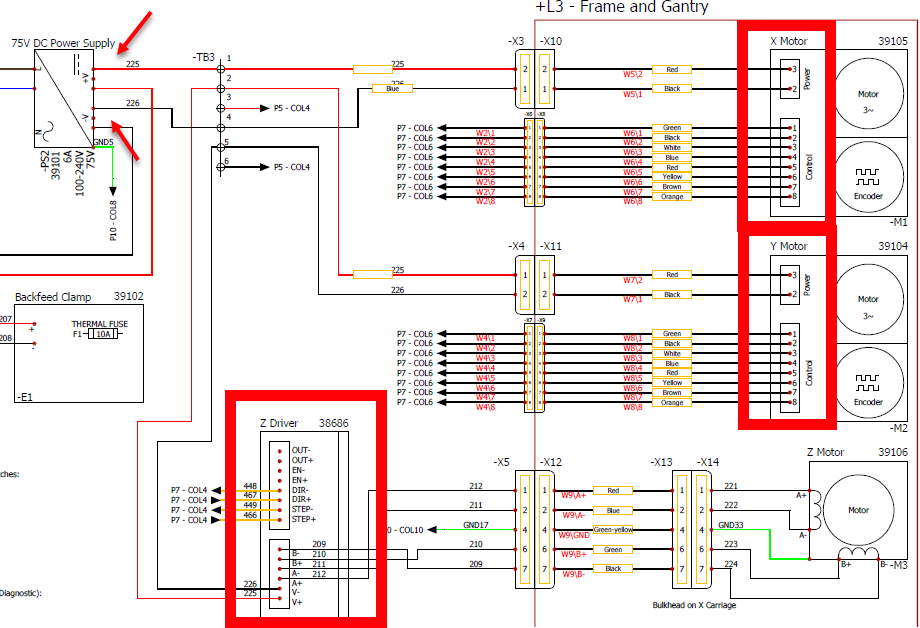Click the -X12 connector label
The image size is (920, 628).
tap(551, 462)
